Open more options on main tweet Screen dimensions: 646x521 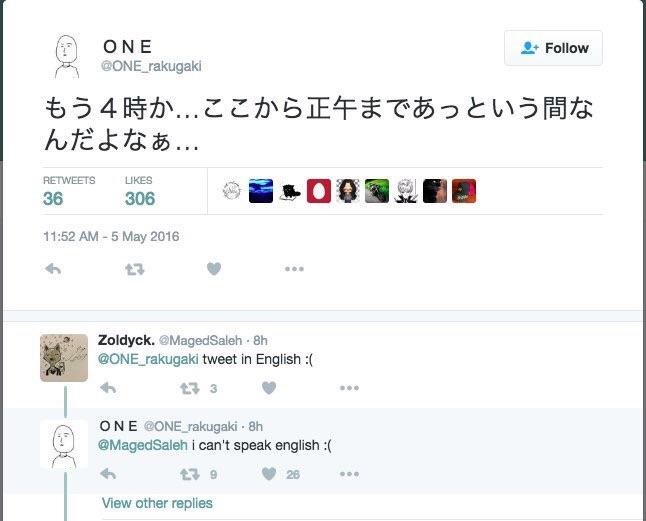click(x=294, y=269)
